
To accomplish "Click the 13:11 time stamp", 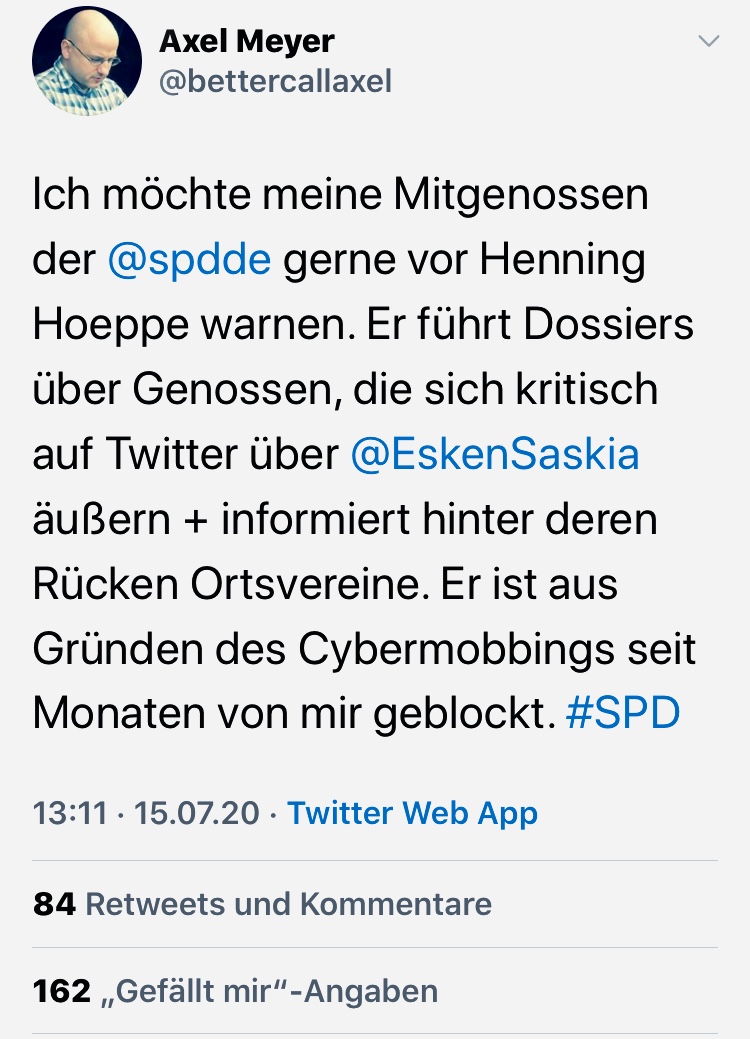I will coord(69,812).
